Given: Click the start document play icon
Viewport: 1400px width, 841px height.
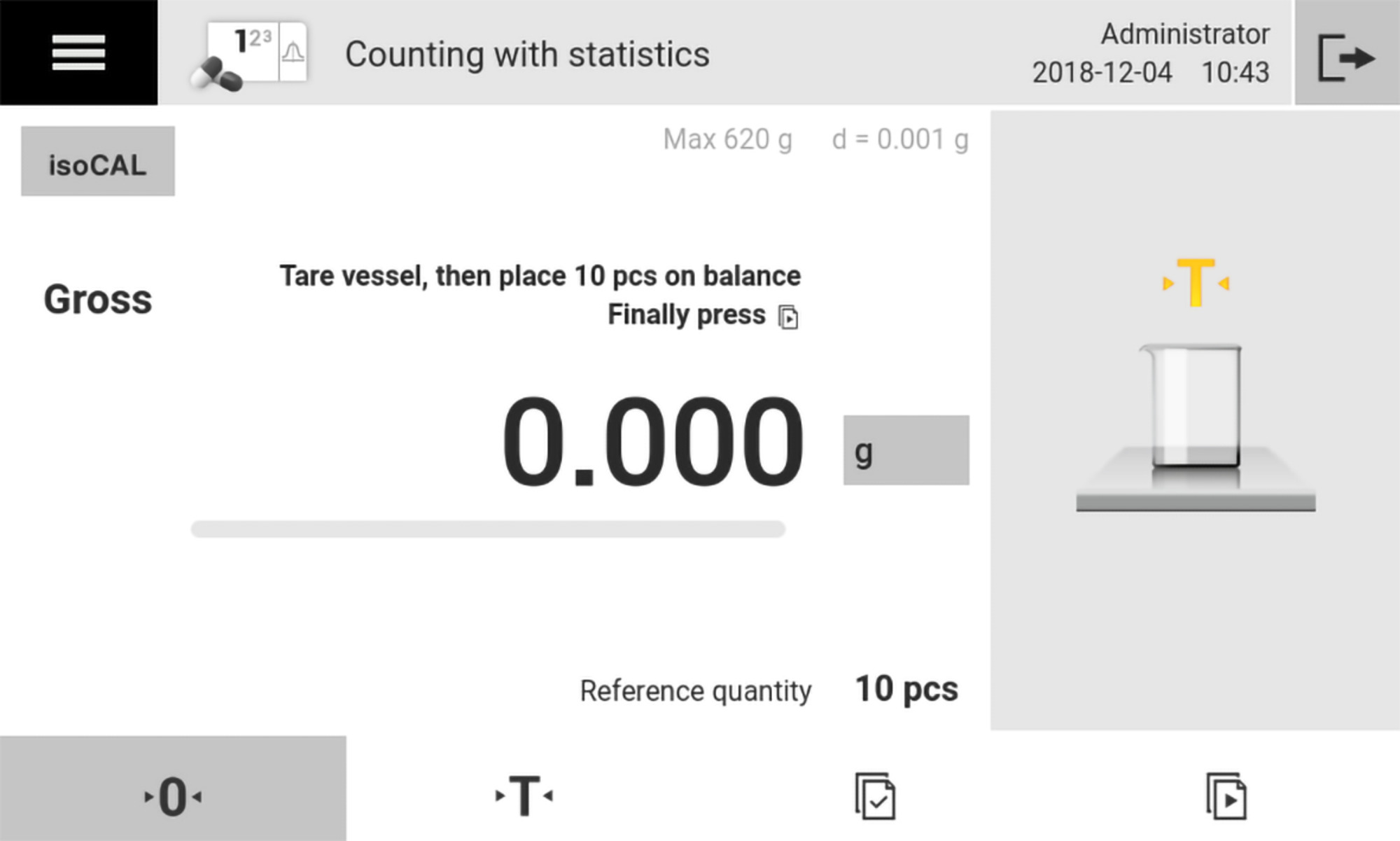Looking at the screenshot, I should click(1226, 795).
